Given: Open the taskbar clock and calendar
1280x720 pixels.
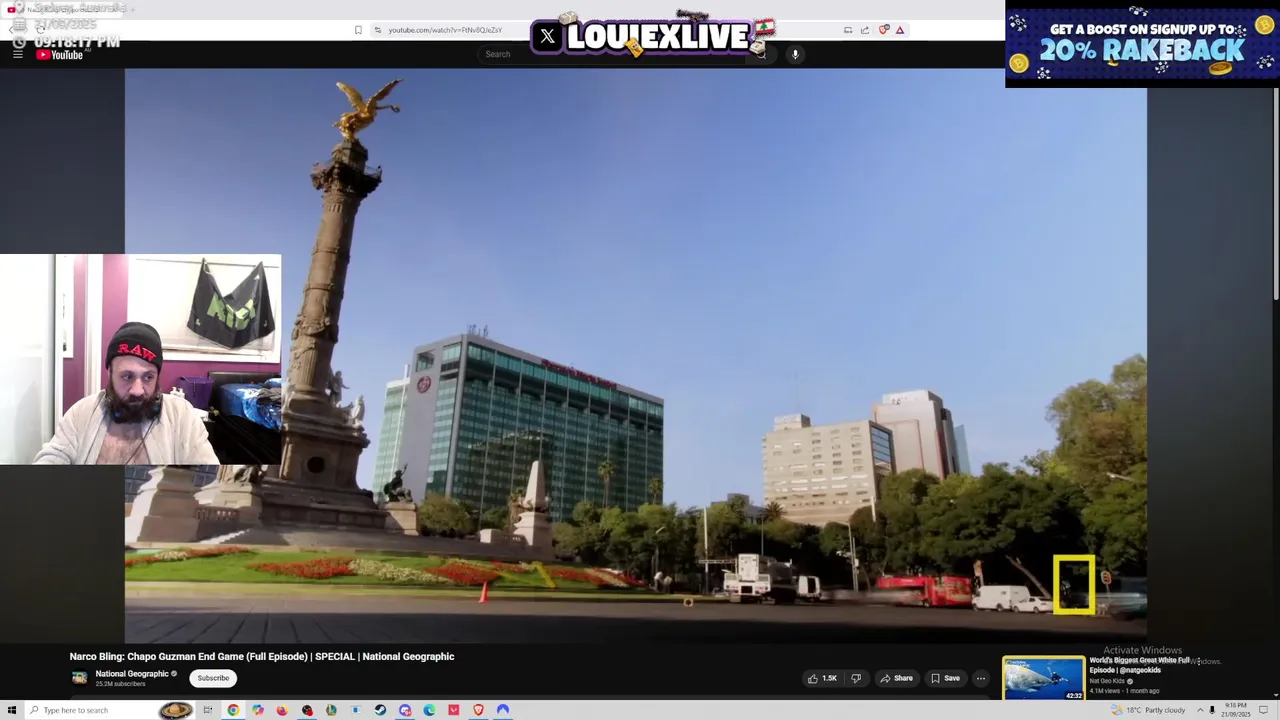Looking at the screenshot, I should click(1236, 710).
